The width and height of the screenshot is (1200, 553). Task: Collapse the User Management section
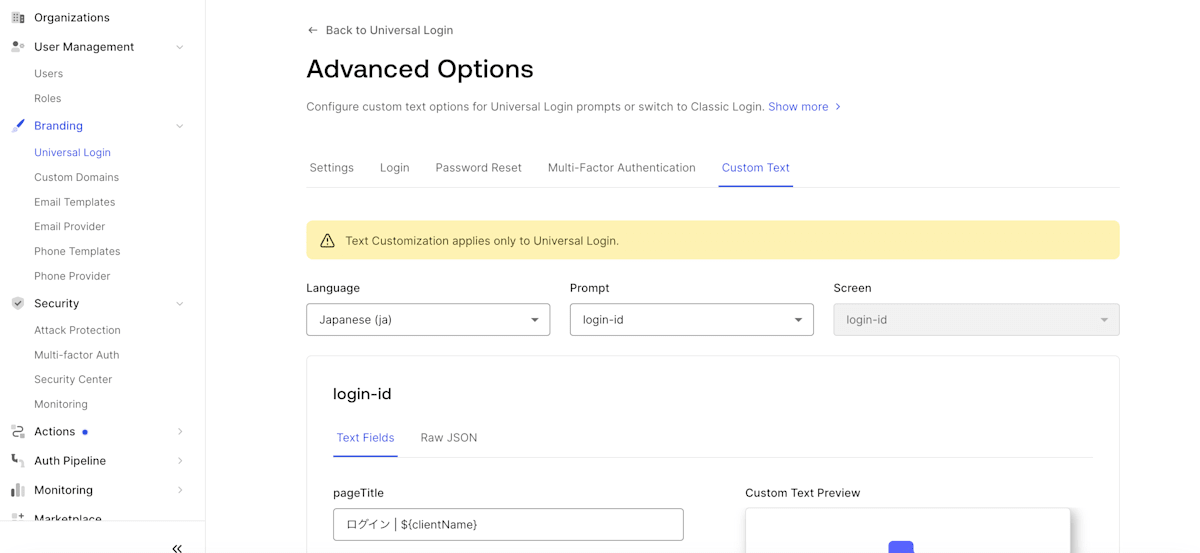coord(180,47)
